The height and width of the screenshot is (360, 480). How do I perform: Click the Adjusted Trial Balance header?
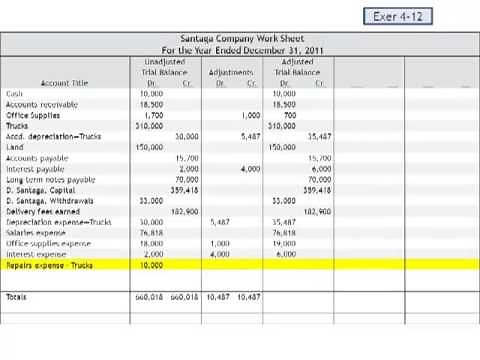pyautogui.click(x=297, y=67)
